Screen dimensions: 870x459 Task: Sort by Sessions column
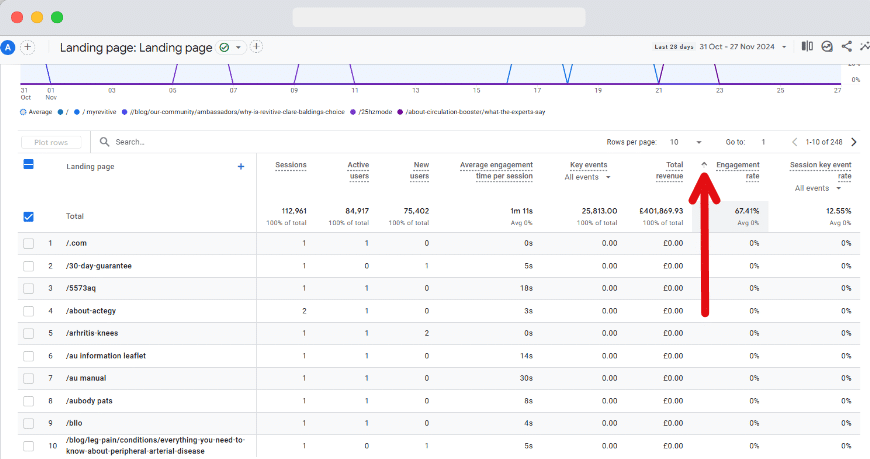click(291, 165)
